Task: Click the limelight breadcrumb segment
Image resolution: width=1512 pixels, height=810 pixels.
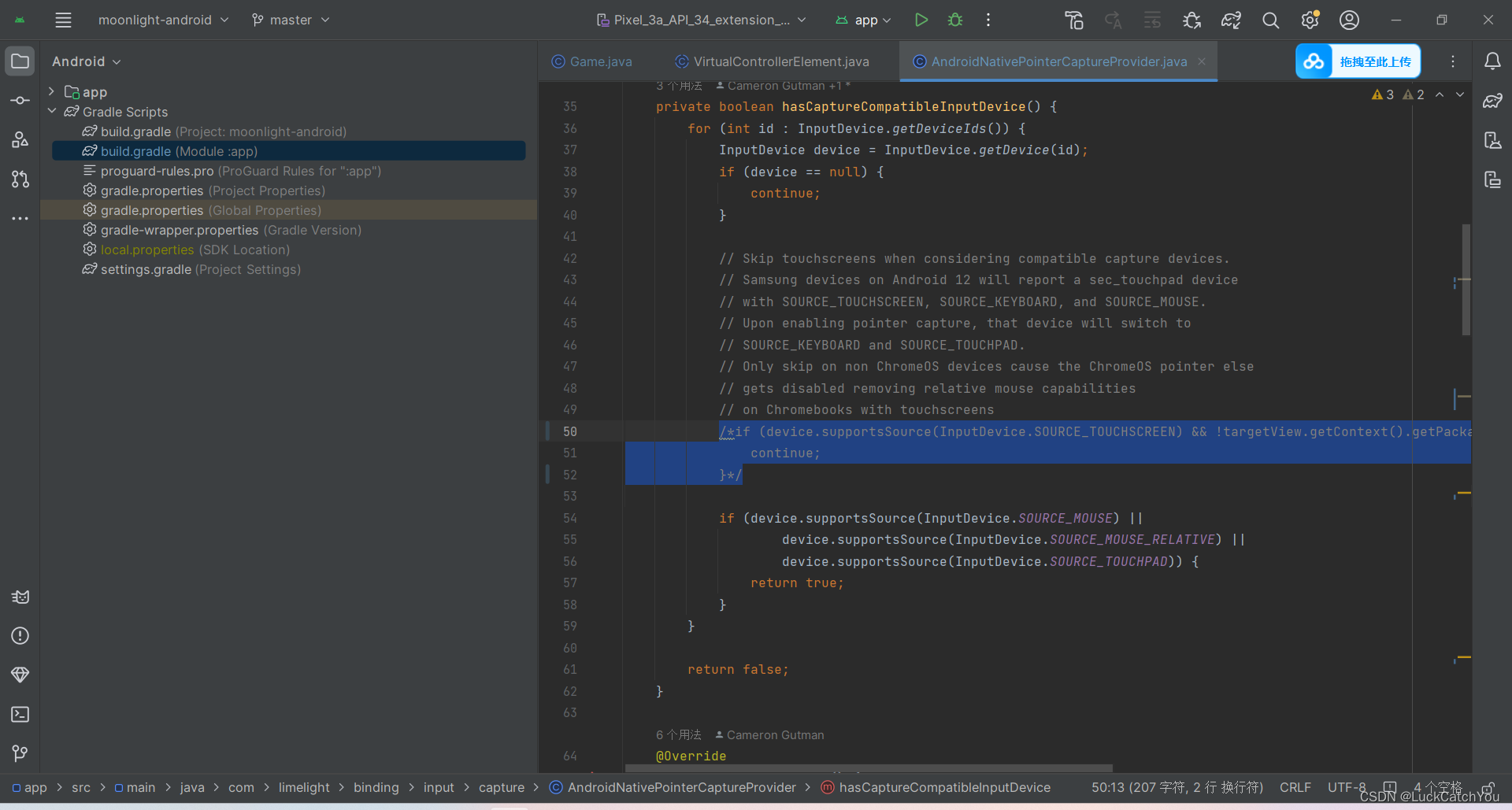Action: click(x=304, y=787)
